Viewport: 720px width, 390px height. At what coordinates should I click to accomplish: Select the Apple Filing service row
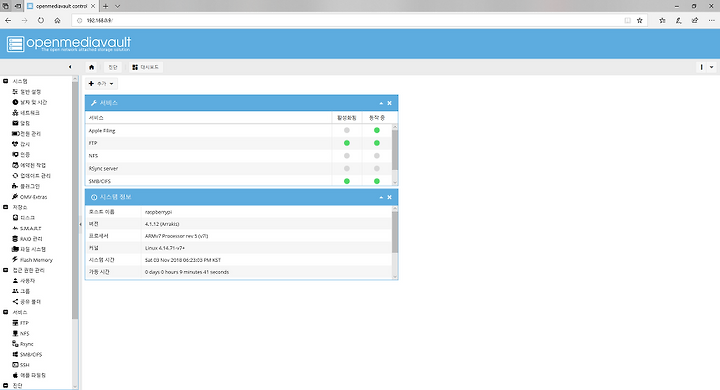click(x=239, y=131)
